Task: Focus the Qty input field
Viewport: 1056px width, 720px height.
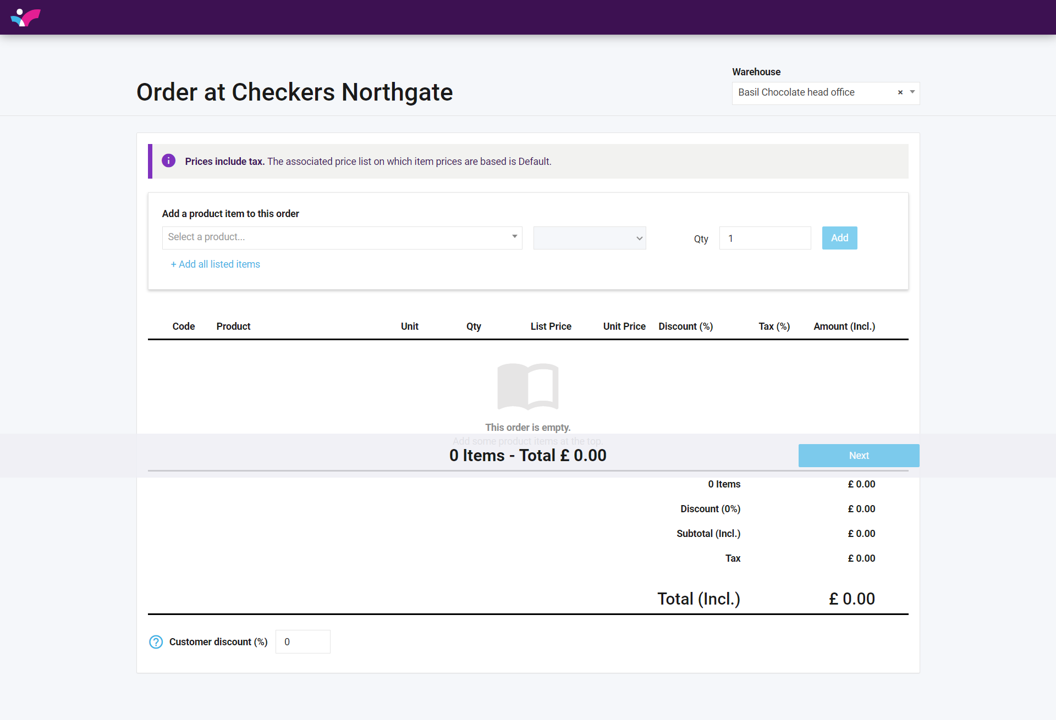Action: (x=764, y=238)
